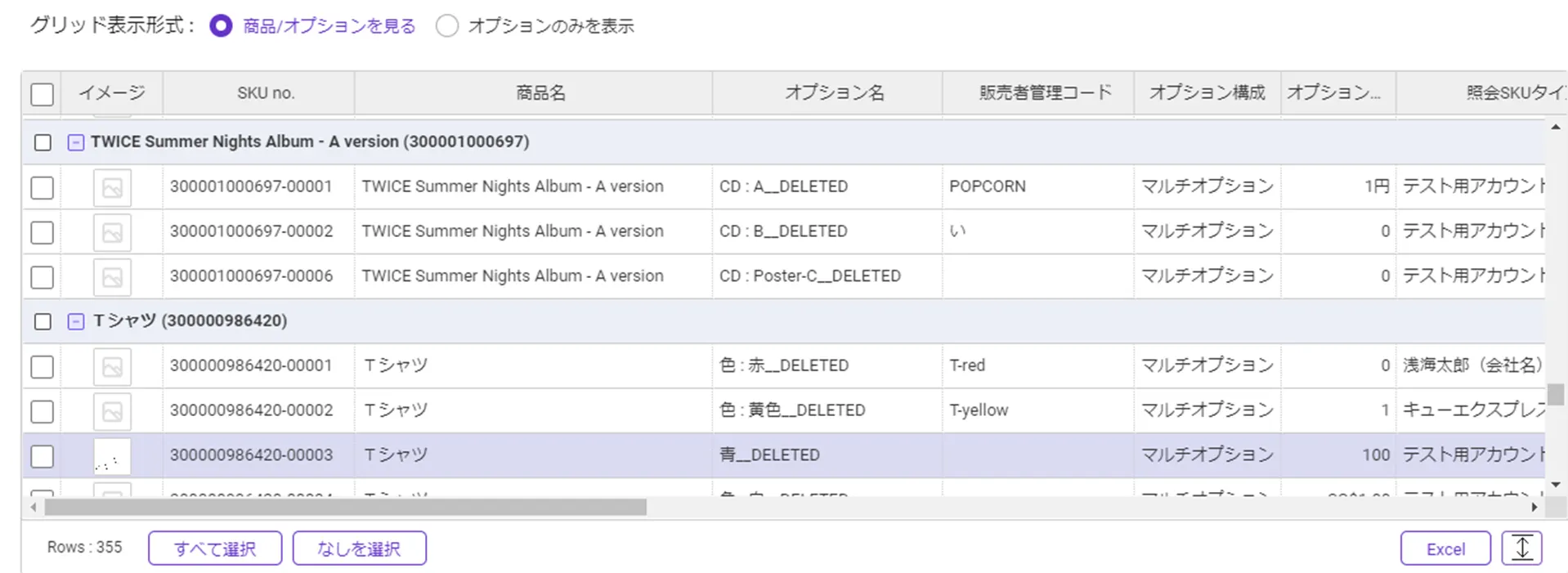Collapse the TWICE Summer Nights Album group

(x=75, y=142)
